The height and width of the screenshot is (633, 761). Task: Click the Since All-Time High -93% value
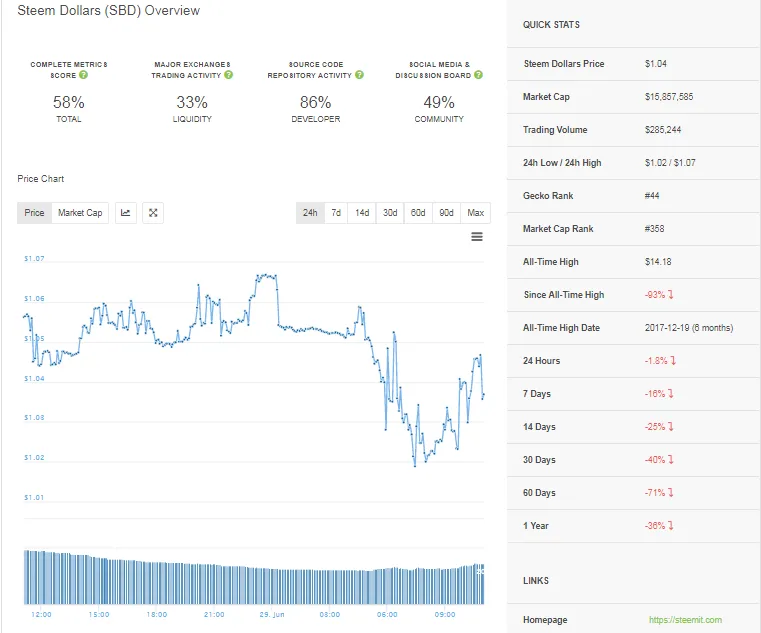click(x=659, y=295)
